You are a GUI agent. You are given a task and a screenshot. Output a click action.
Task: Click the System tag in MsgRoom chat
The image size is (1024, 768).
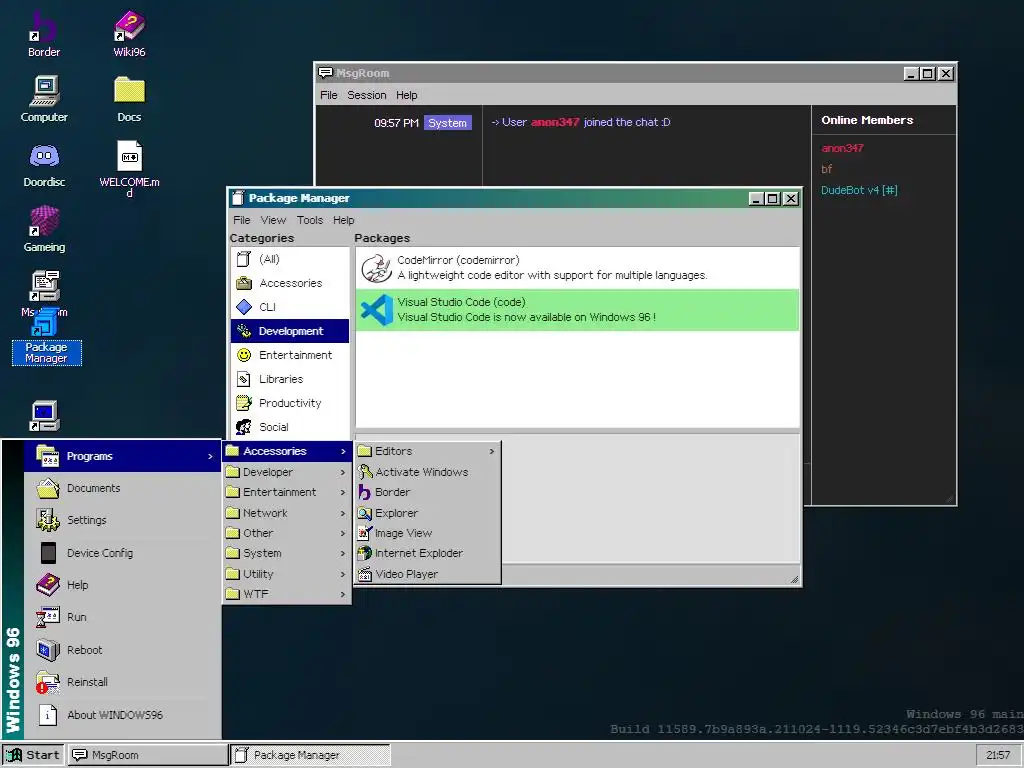[x=447, y=123]
